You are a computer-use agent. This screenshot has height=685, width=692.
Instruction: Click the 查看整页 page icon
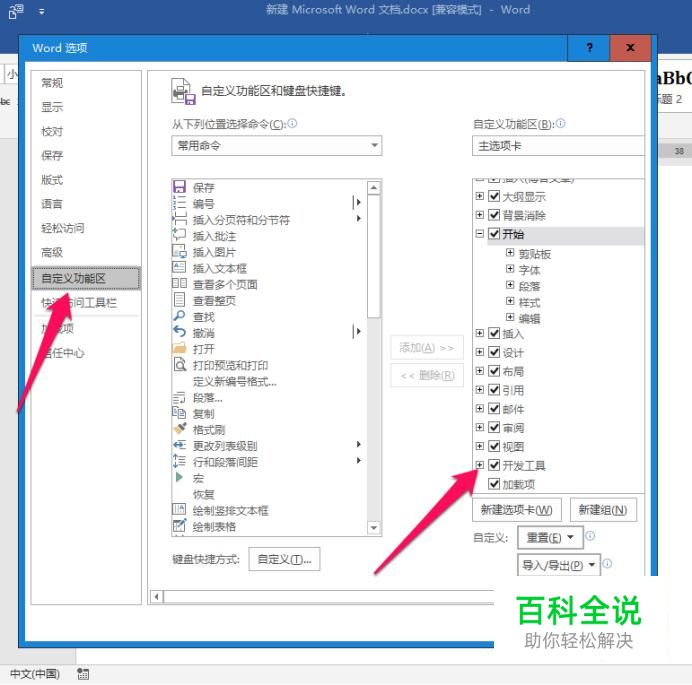(x=179, y=300)
